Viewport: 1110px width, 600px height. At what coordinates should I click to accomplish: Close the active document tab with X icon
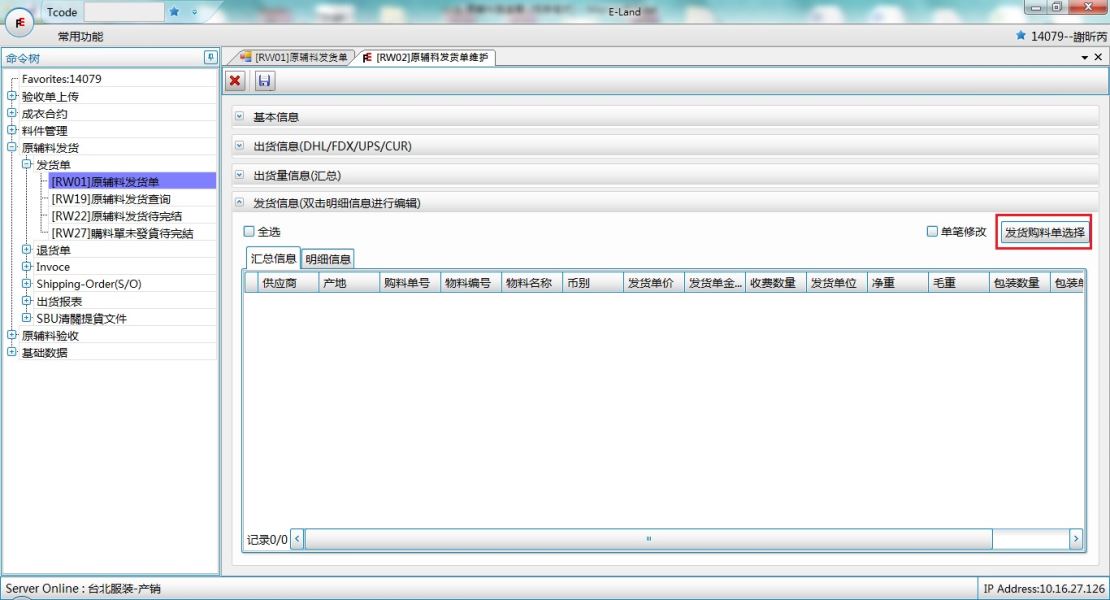pyautogui.click(x=1098, y=57)
